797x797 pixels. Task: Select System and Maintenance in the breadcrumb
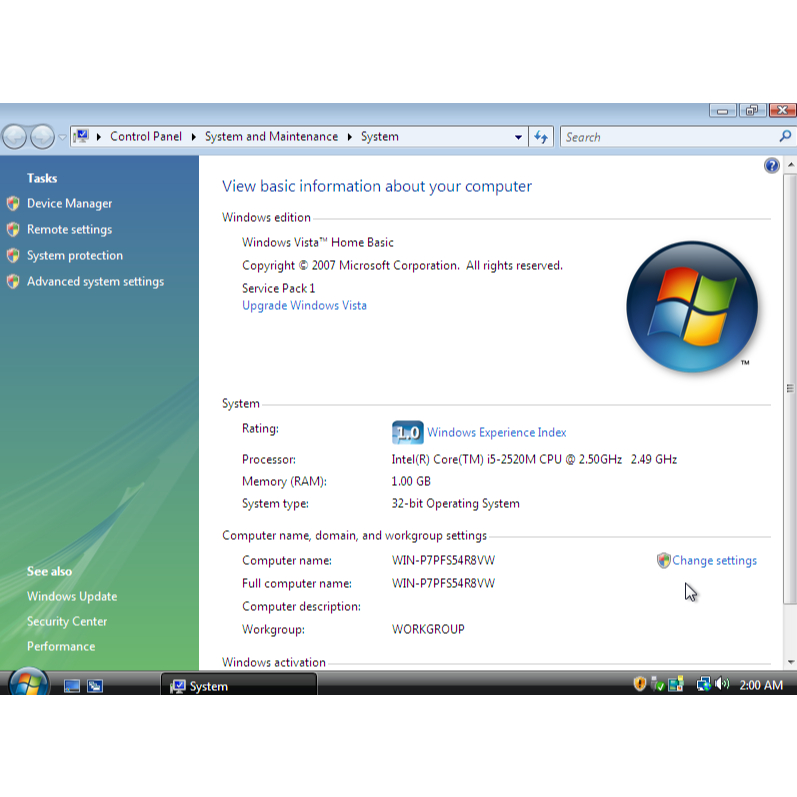click(x=271, y=136)
